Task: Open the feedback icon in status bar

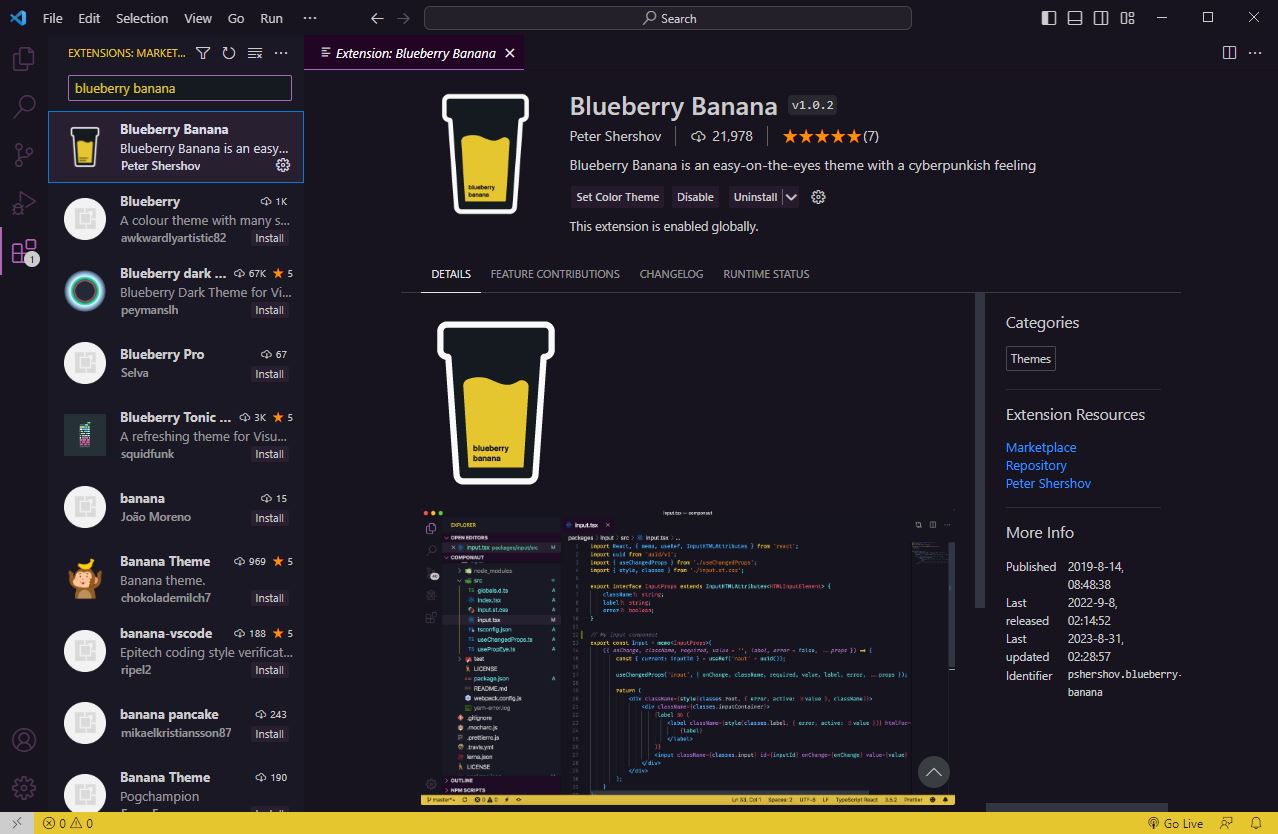Action: click(1227, 823)
